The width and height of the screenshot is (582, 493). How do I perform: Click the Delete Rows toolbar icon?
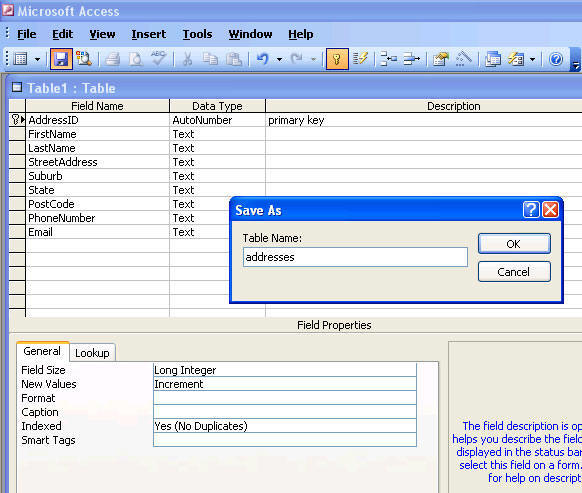(412, 59)
